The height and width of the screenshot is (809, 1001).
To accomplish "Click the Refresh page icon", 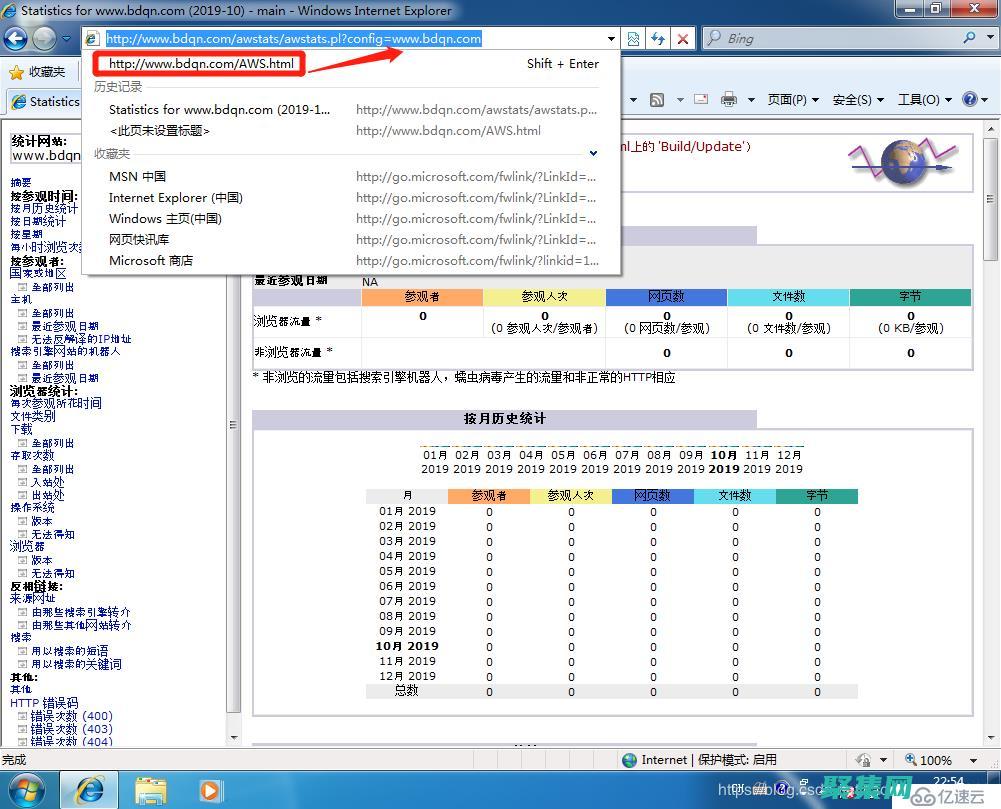I will coord(657,38).
